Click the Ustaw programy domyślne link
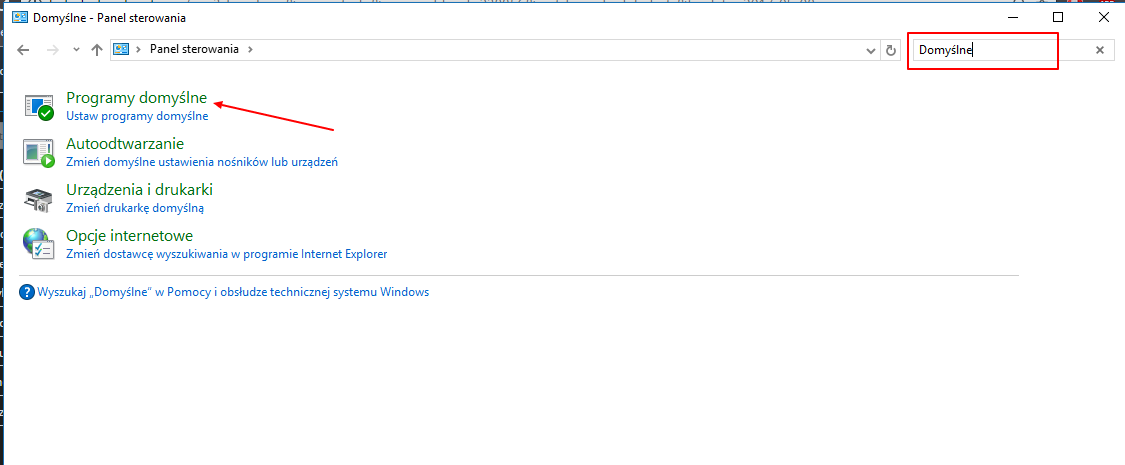The height and width of the screenshot is (465, 1125). (137, 116)
